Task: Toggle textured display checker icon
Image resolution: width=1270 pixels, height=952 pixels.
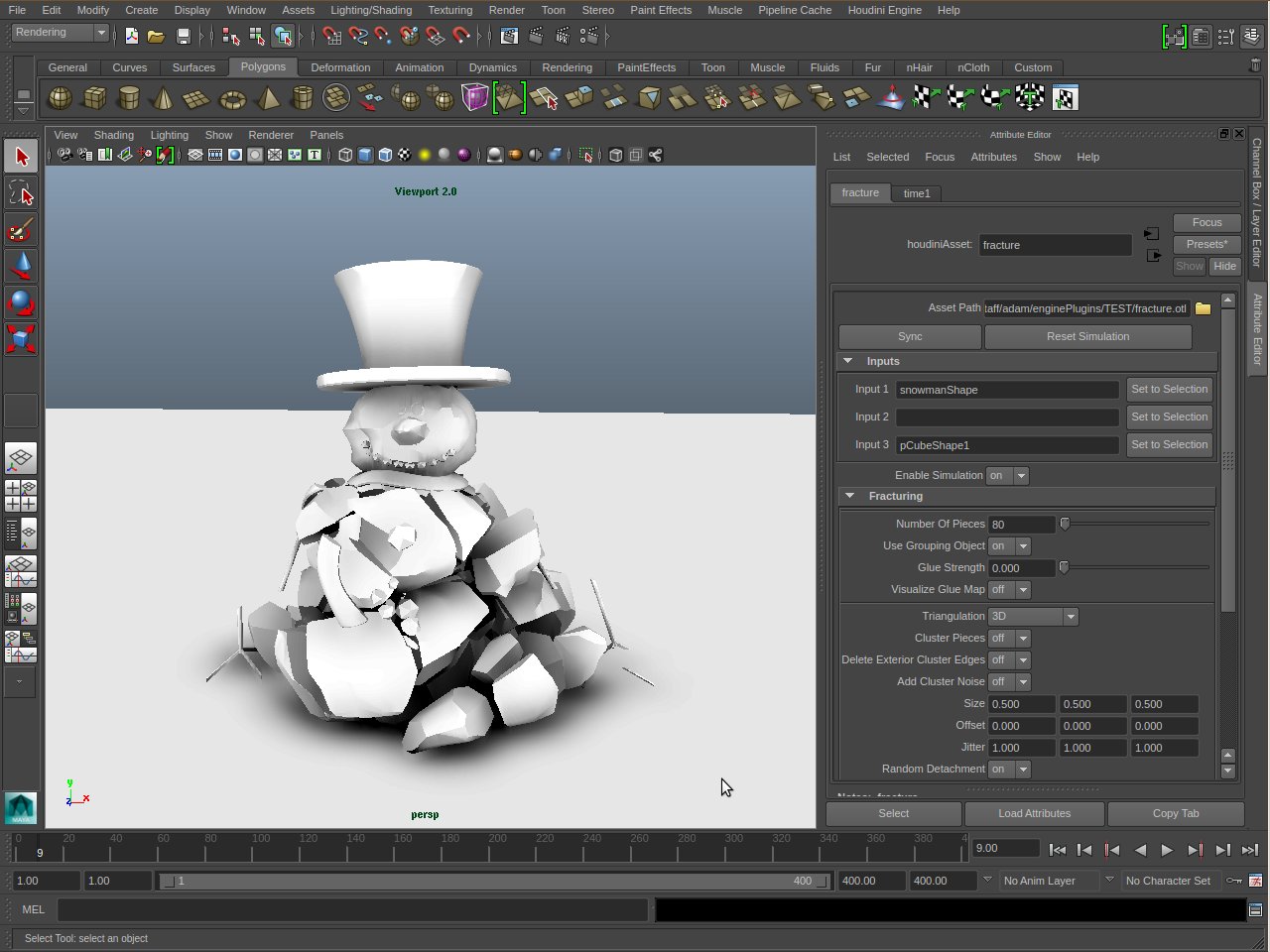Action: pyautogui.click(x=405, y=155)
